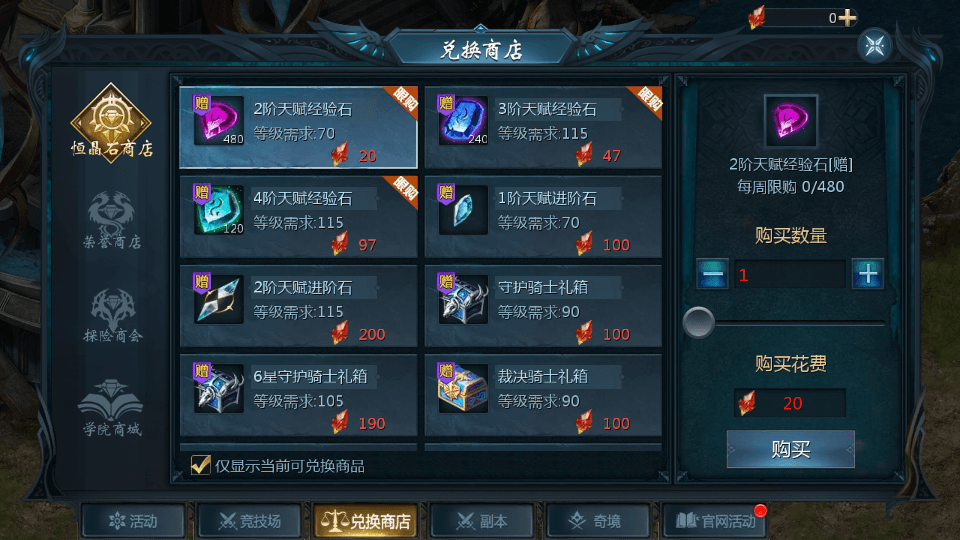Click the purchase quantity input field
The width and height of the screenshot is (960, 540).
coord(790,274)
